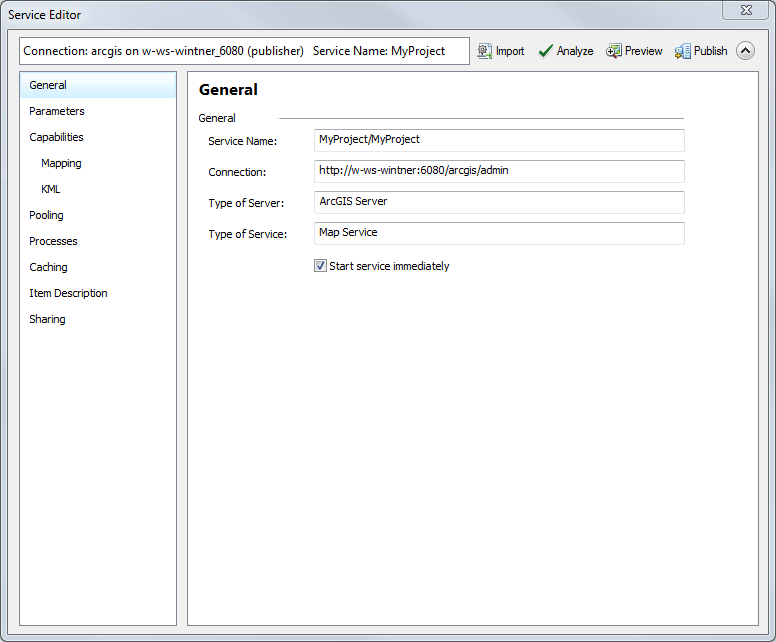The width and height of the screenshot is (776, 642).
Task: Click the bold General page heading
Action: (228, 90)
